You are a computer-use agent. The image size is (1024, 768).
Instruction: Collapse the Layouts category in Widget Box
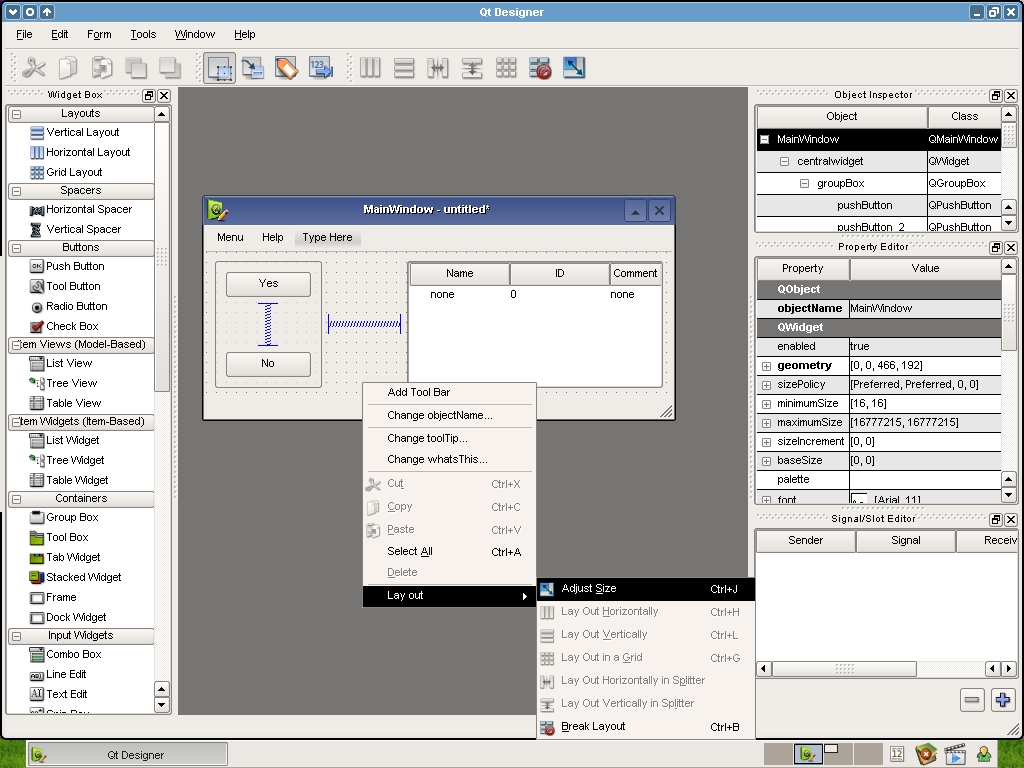click(x=17, y=114)
